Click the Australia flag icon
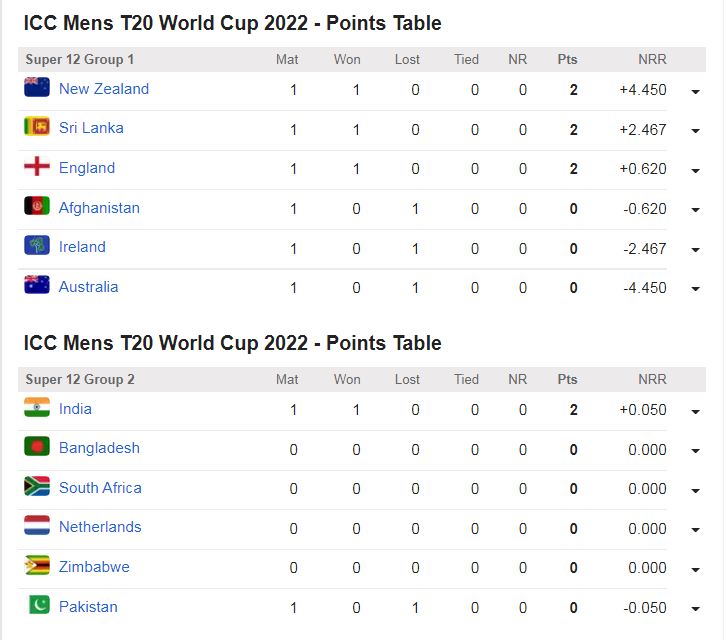This screenshot has width=724, height=640. (37, 286)
